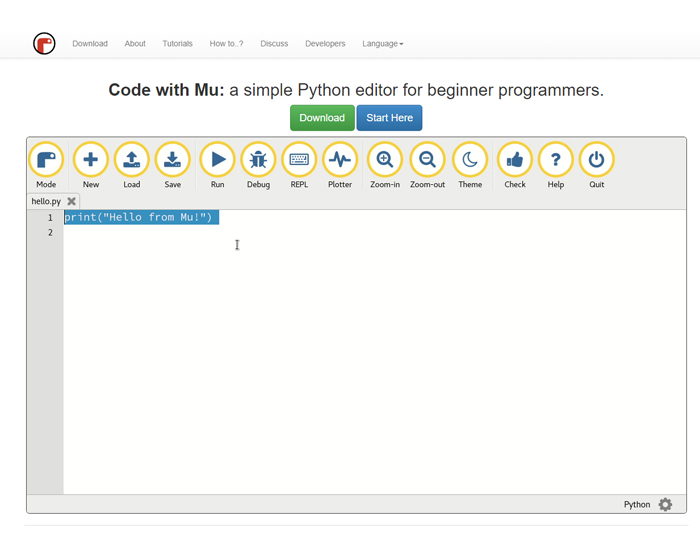Screen dimensions: 700x560
Task: Click the Mode icon in Mu toolbar
Action: click(x=46, y=160)
